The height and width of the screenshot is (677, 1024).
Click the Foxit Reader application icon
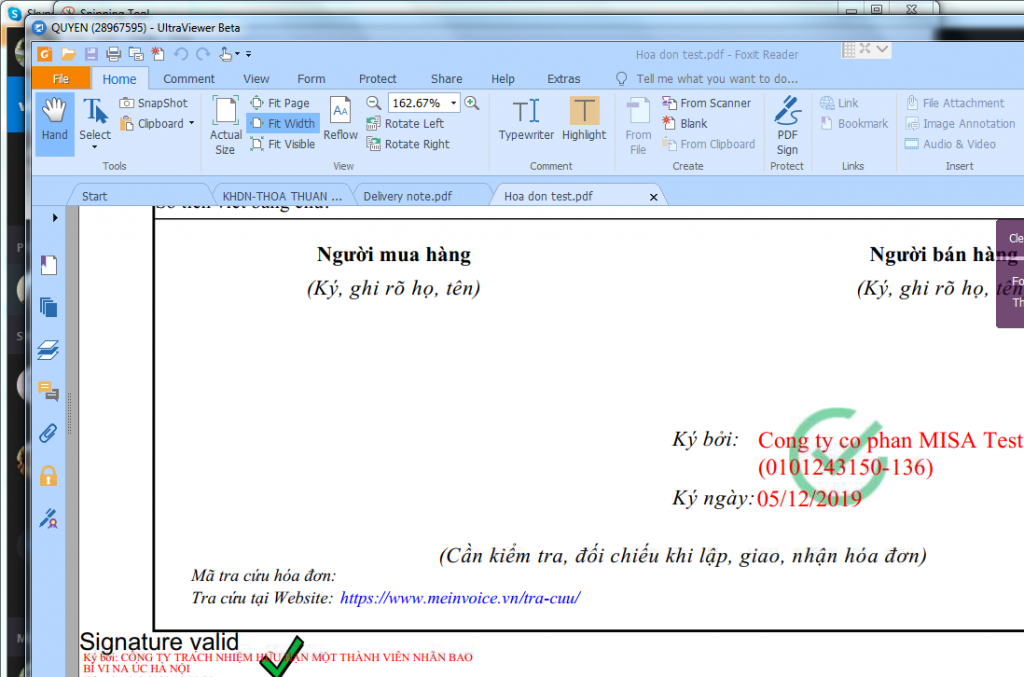45,54
